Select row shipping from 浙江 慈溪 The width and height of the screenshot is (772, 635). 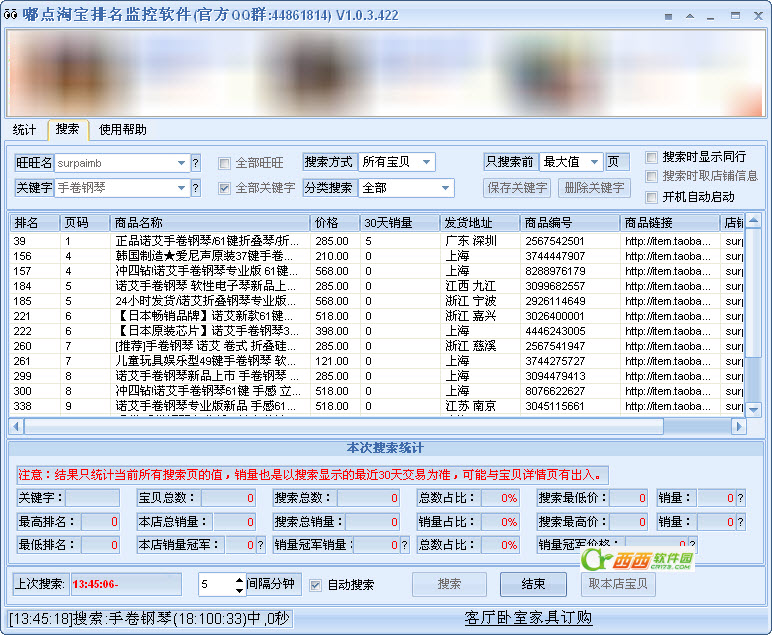(377, 346)
